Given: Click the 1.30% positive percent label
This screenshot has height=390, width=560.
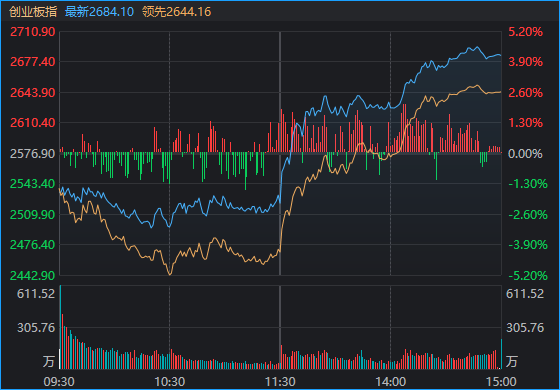Looking at the screenshot, I should 526,123.
